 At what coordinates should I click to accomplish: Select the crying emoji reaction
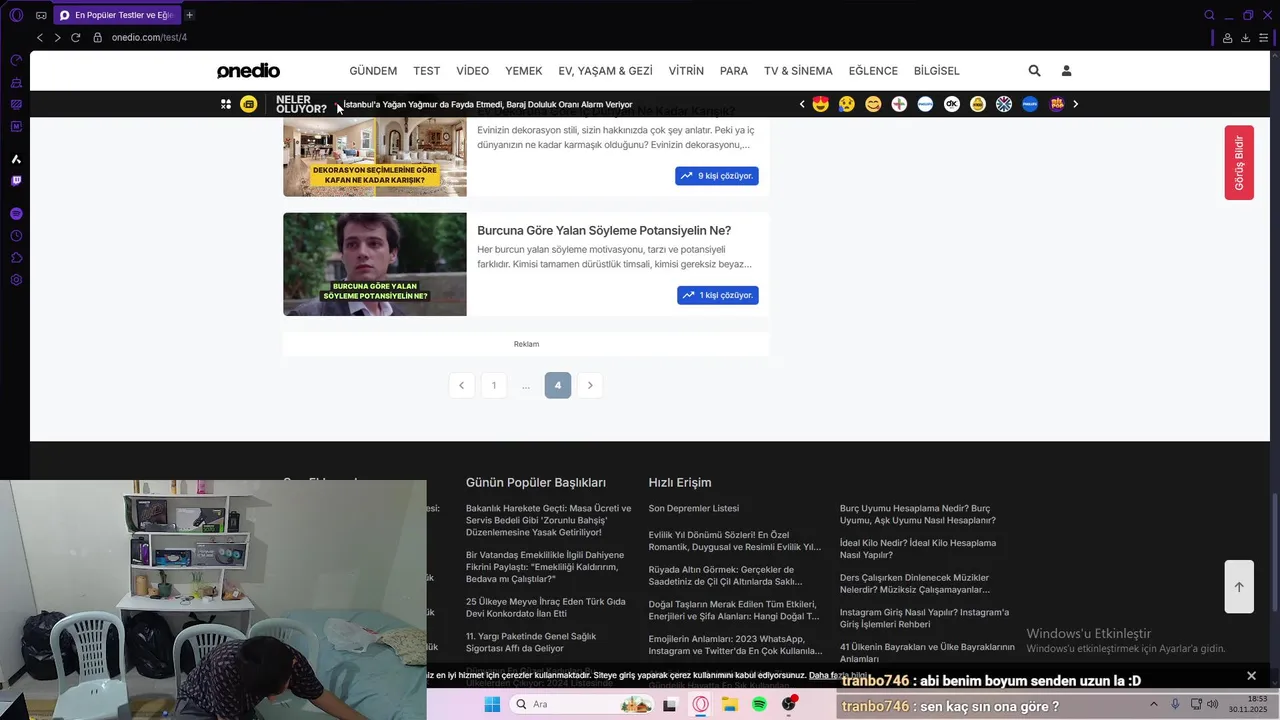point(847,104)
